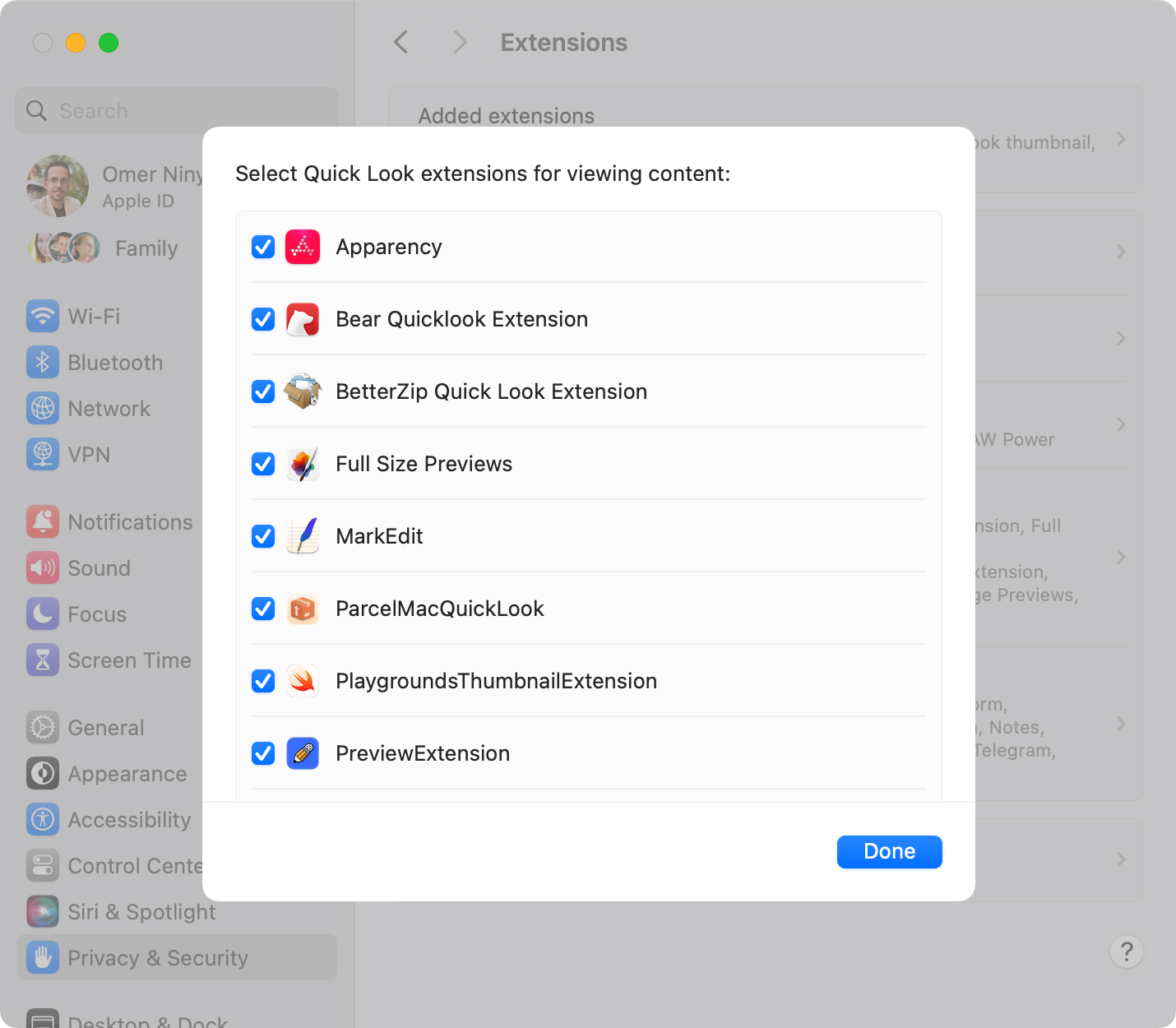The height and width of the screenshot is (1028, 1176).
Task: Select Wi-Fi in the sidebar
Action: 177,317
